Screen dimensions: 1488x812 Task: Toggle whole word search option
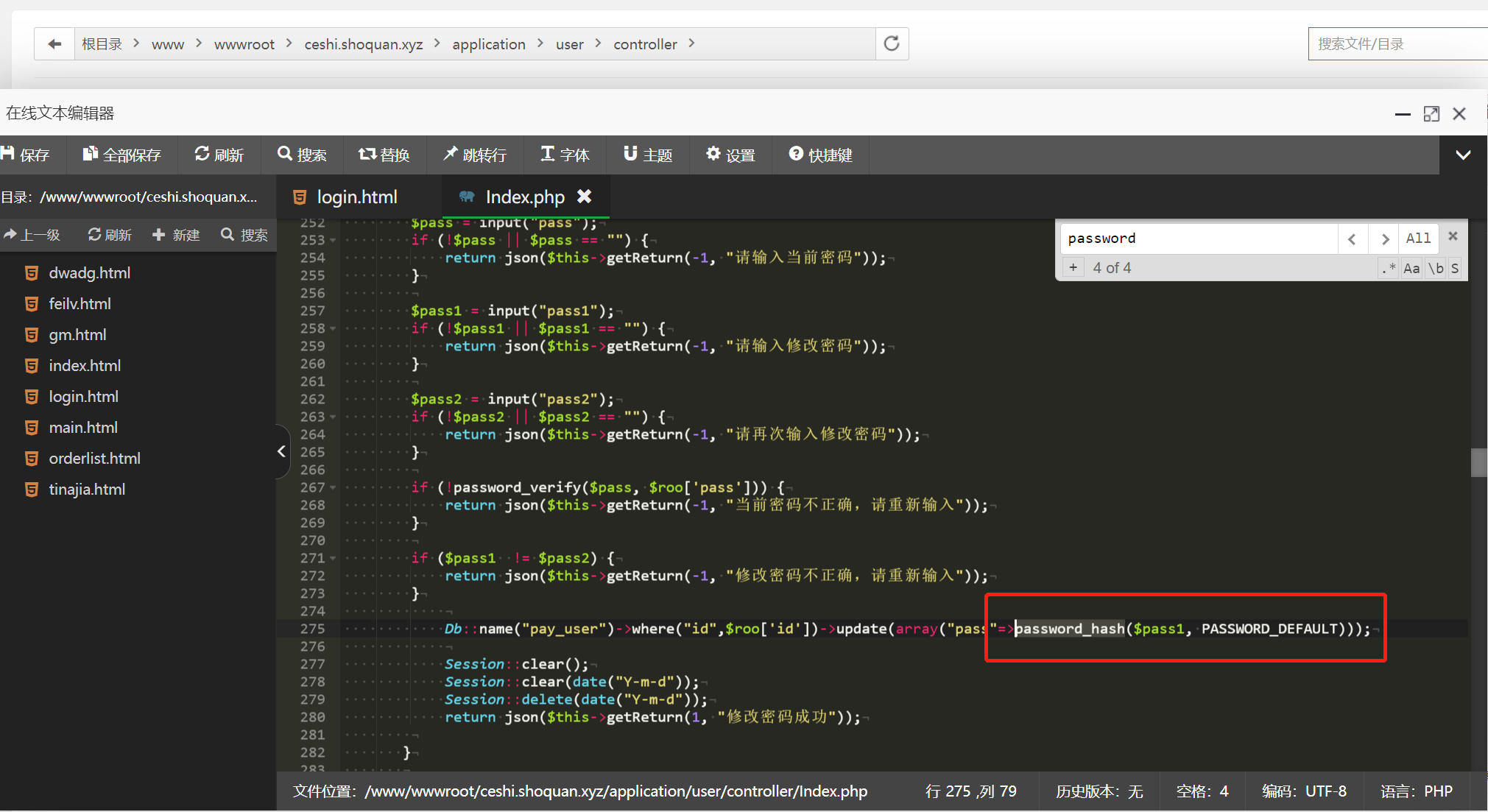(x=1436, y=269)
